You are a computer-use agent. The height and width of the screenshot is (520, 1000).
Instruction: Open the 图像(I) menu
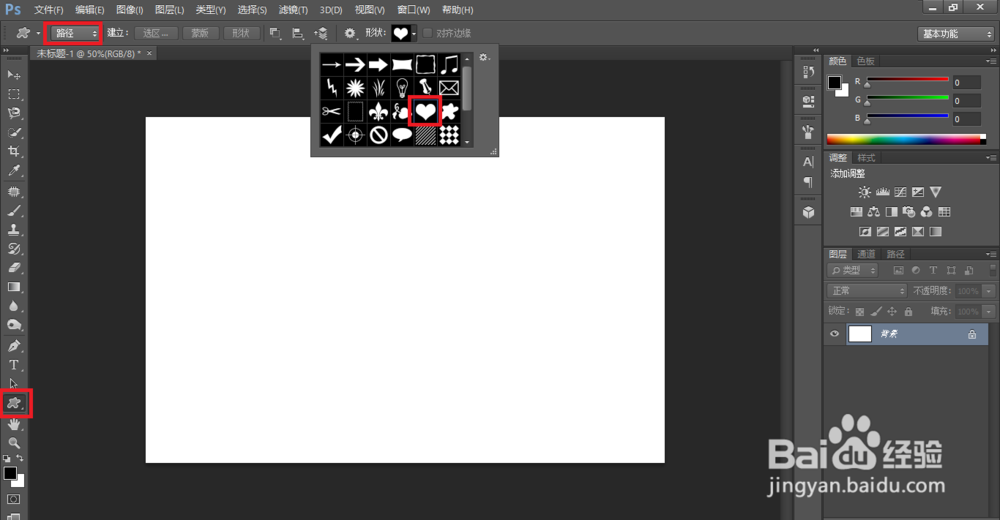129,10
